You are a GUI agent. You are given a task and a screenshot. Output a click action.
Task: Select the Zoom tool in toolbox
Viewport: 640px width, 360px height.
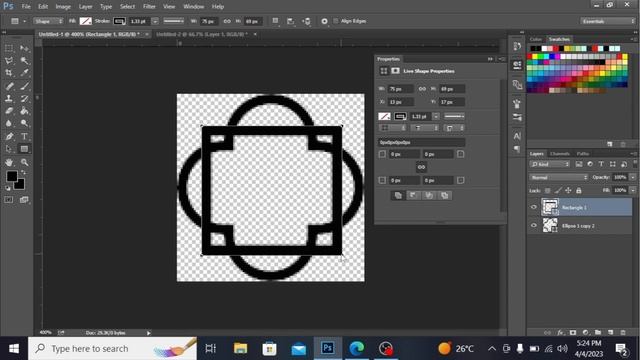[x=24, y=162]
